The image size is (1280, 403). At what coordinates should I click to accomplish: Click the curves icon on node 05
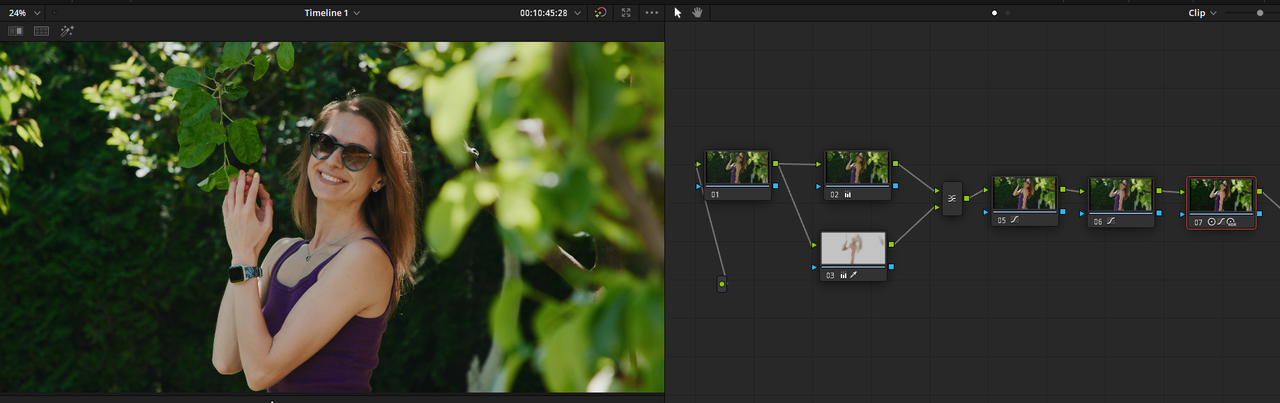pos(1014,221)
